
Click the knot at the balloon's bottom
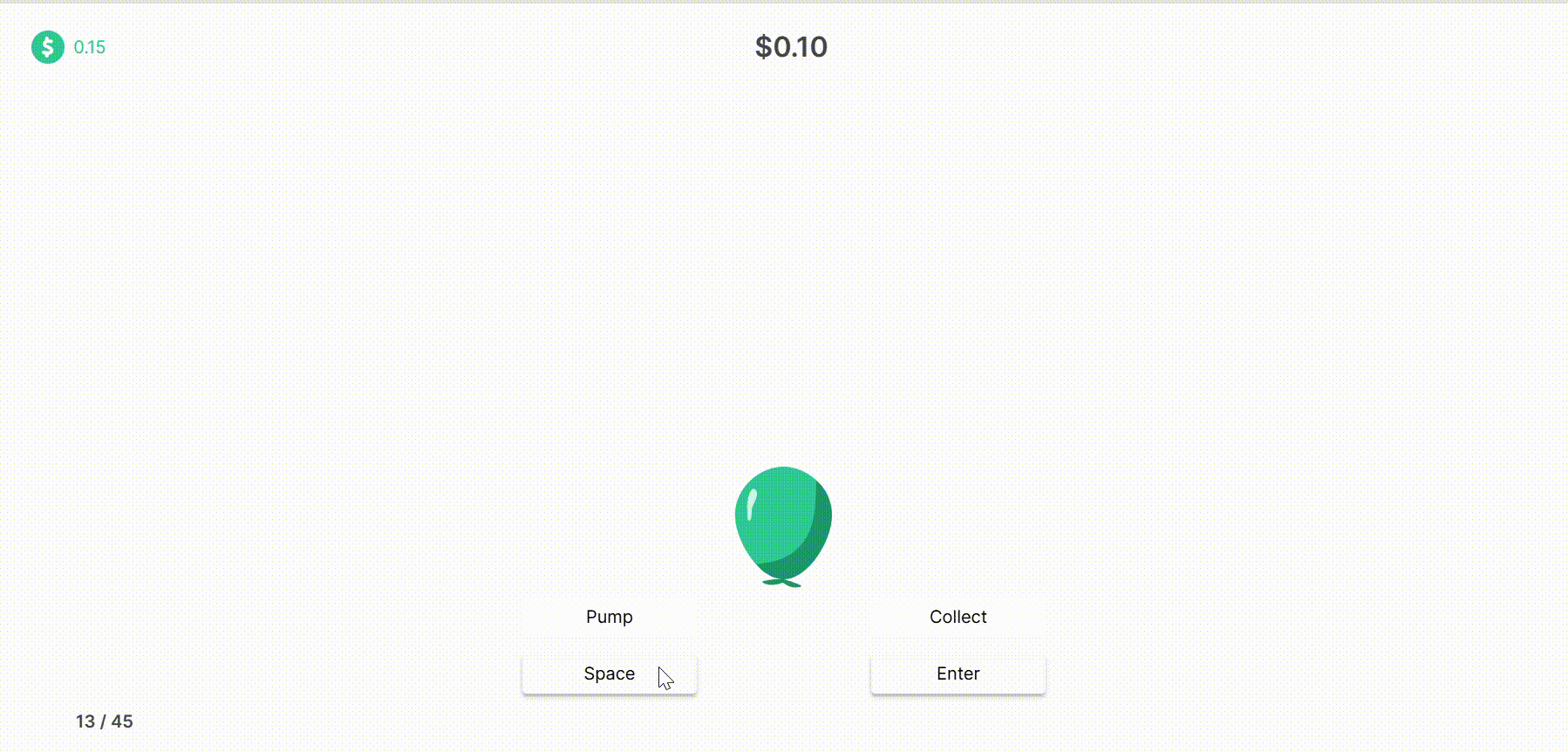coord(782,582)
